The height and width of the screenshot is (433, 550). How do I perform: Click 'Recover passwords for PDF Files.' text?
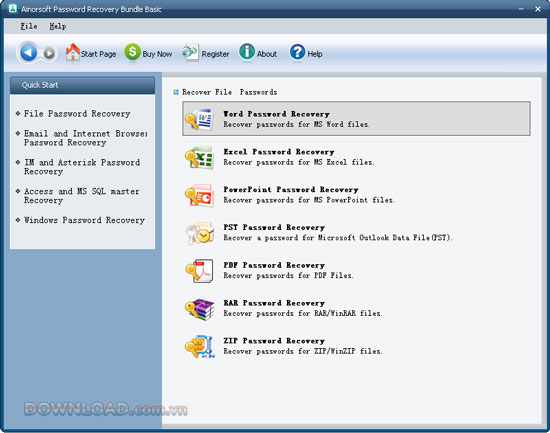coord(288,276)
